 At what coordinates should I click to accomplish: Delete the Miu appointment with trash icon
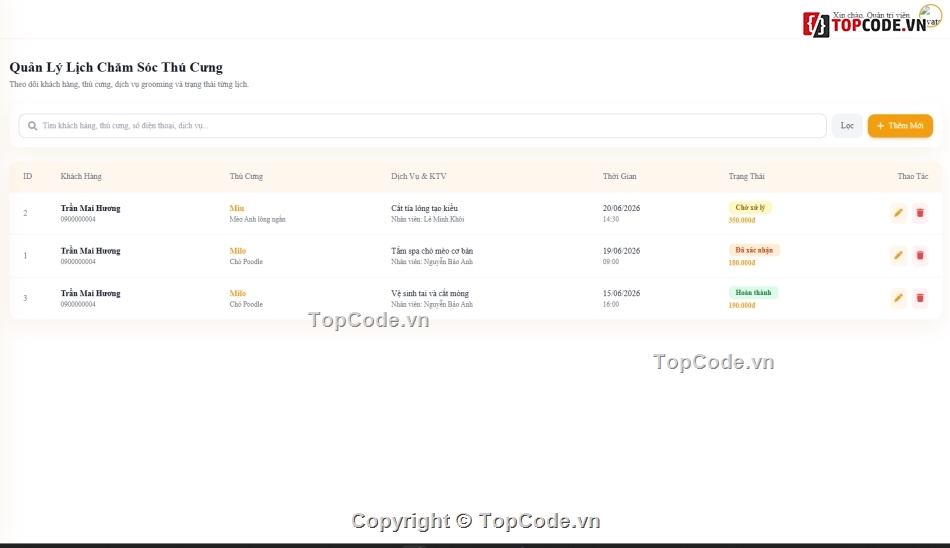920,213
